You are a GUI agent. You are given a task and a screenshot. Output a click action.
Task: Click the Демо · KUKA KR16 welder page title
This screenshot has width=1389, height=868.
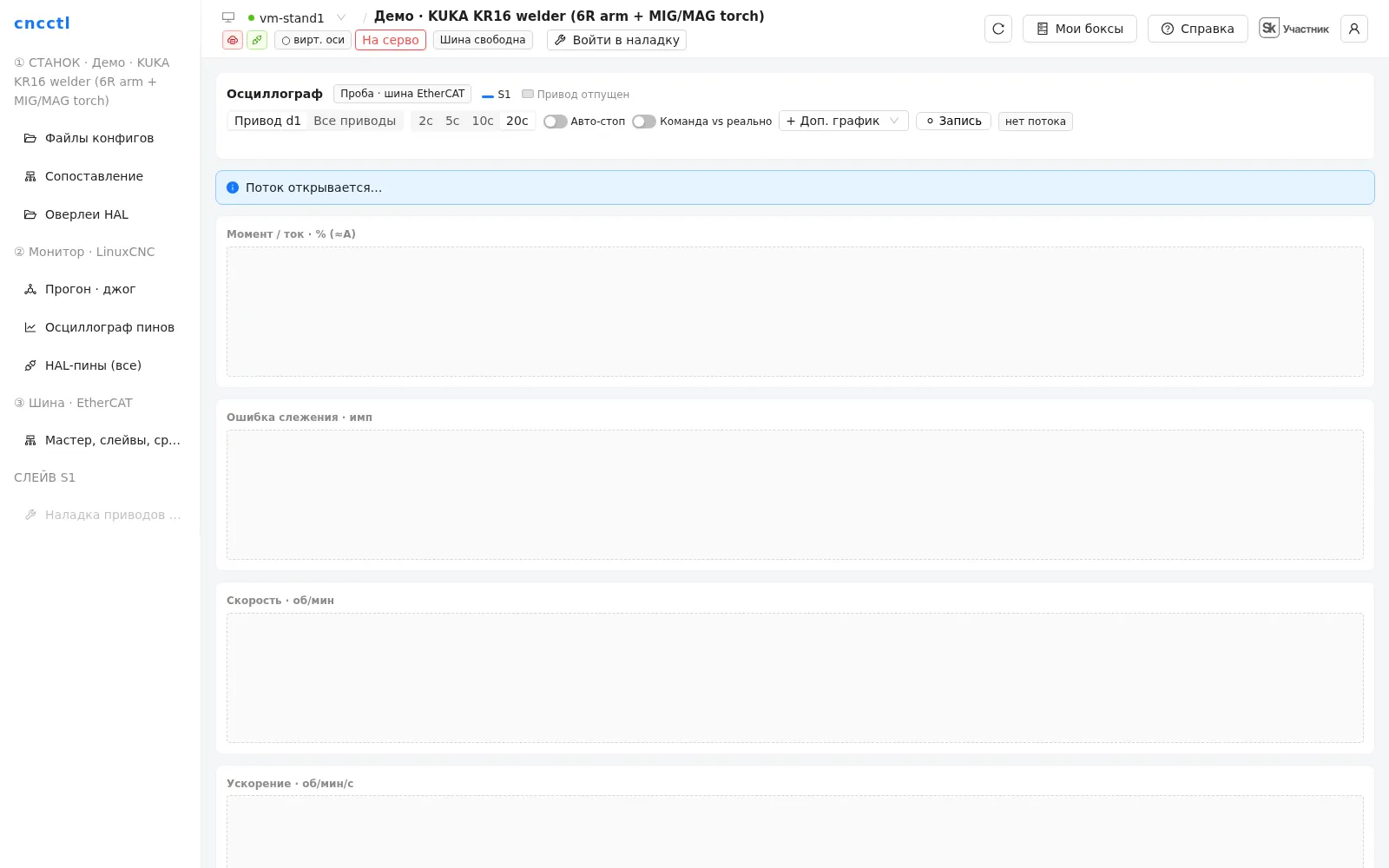pos(569,16)
